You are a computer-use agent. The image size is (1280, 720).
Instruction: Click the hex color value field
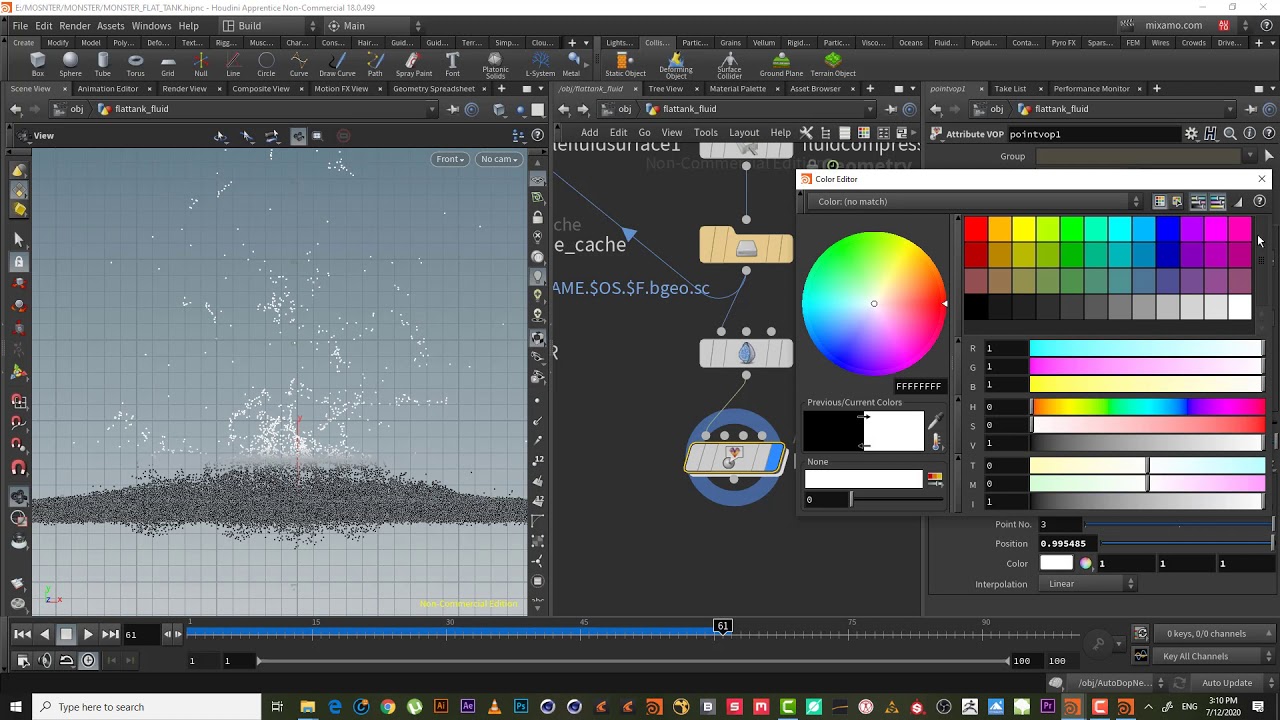[x=919, y=386]
